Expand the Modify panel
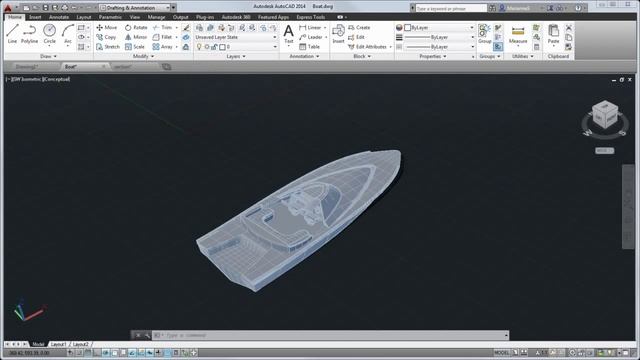Screen dimensions: 640x360 143,56
